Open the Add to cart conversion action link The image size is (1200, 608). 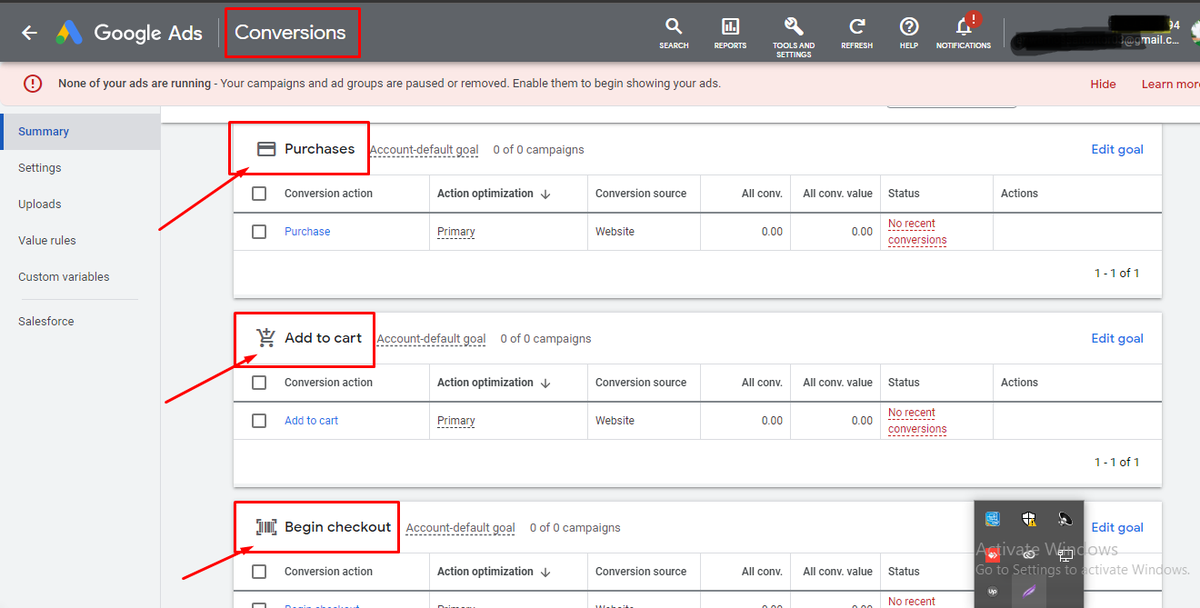click(311, 420)
